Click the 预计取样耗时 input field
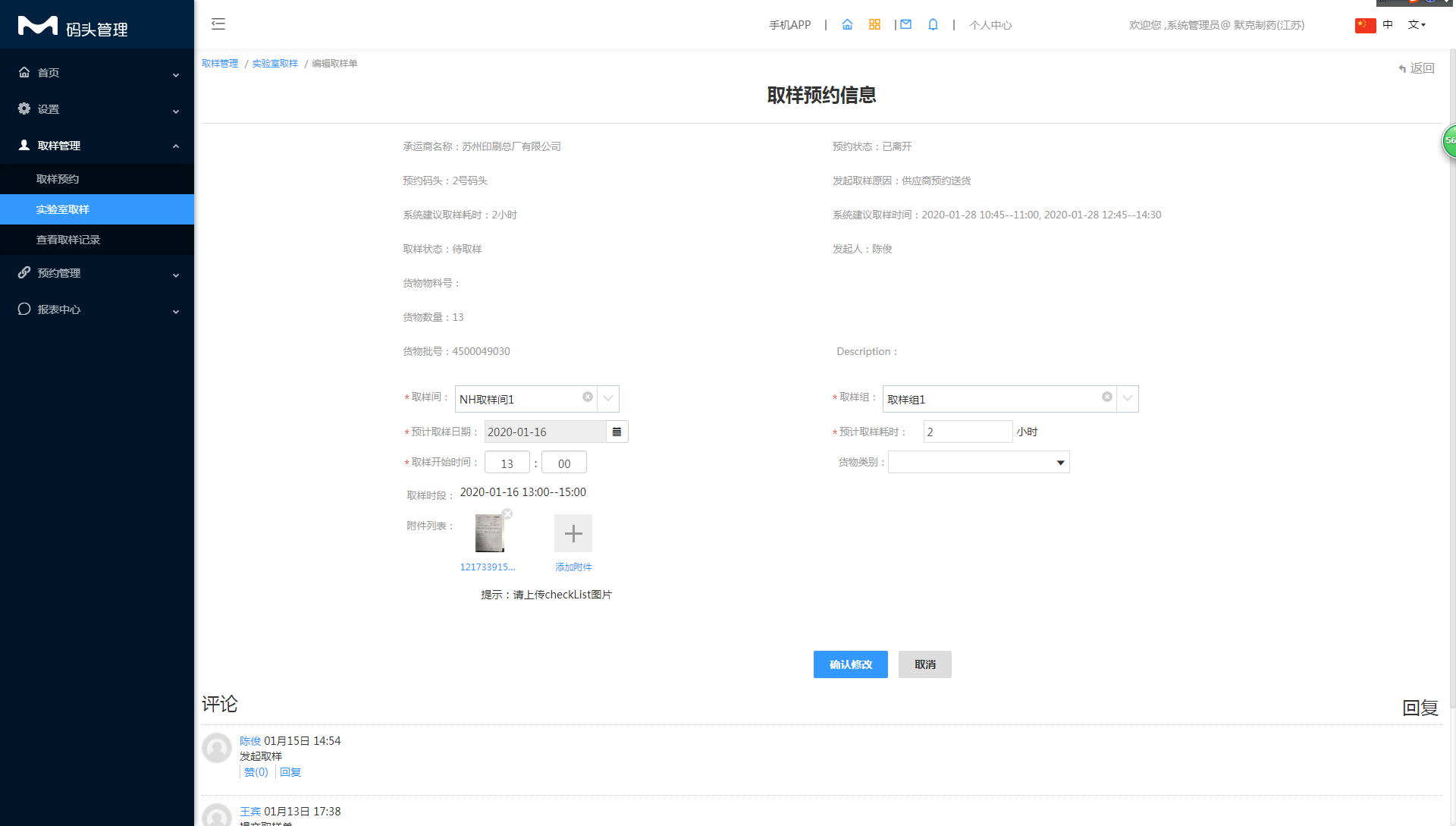This screenshot has height=826, width=1456. 968,432
